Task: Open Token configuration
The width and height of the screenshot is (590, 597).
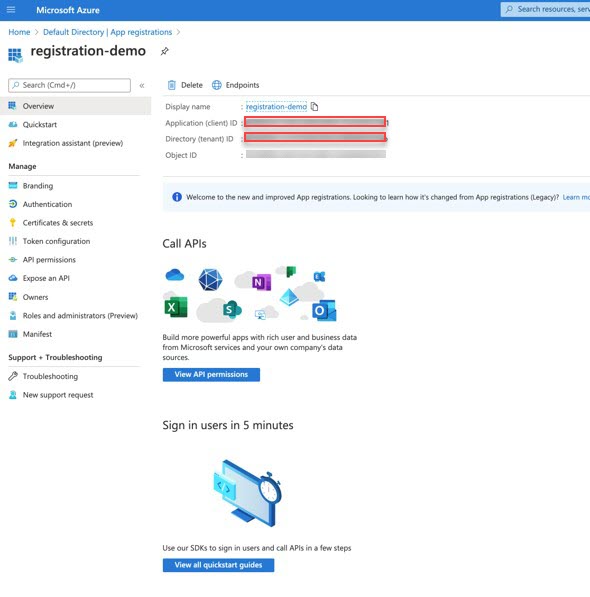Action: (56, 241)
